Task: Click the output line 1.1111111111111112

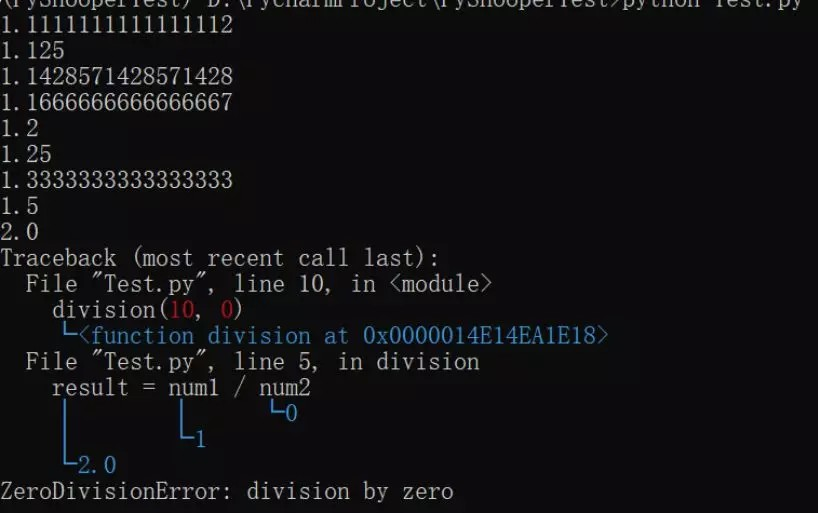Action: 116,25
